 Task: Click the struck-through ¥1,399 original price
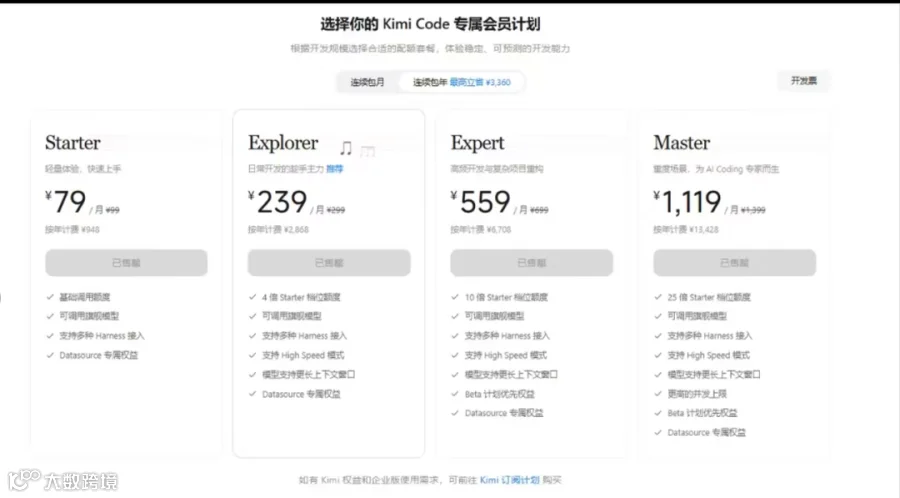coord(753,210)
